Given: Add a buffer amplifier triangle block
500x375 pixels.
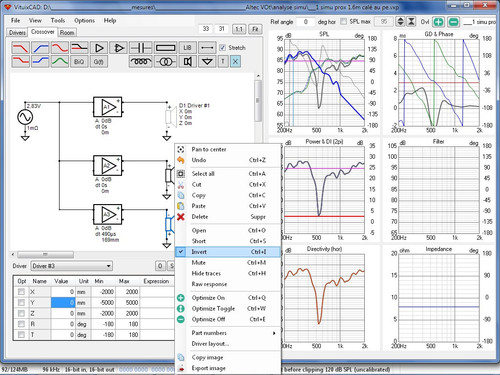Looking at the screenshot, I should coord(99,48).
